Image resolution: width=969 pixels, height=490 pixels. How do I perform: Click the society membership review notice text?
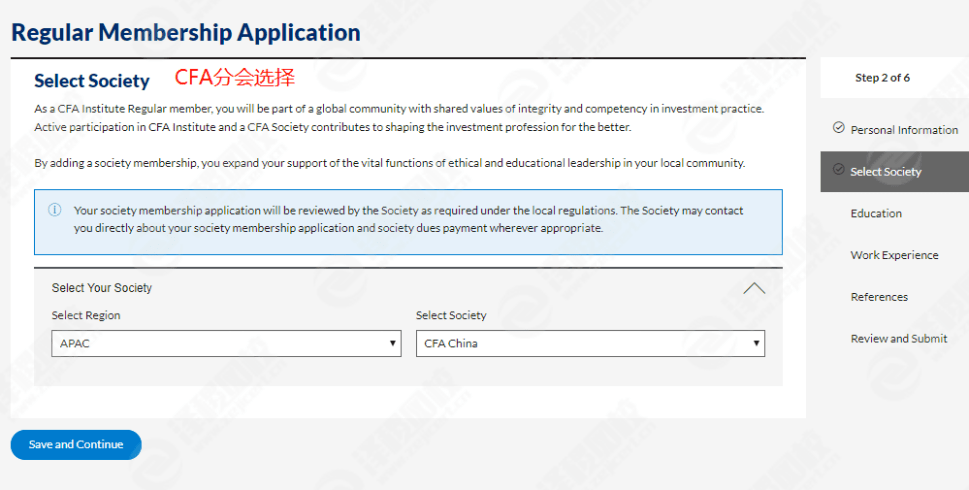[x=408, y=219]
